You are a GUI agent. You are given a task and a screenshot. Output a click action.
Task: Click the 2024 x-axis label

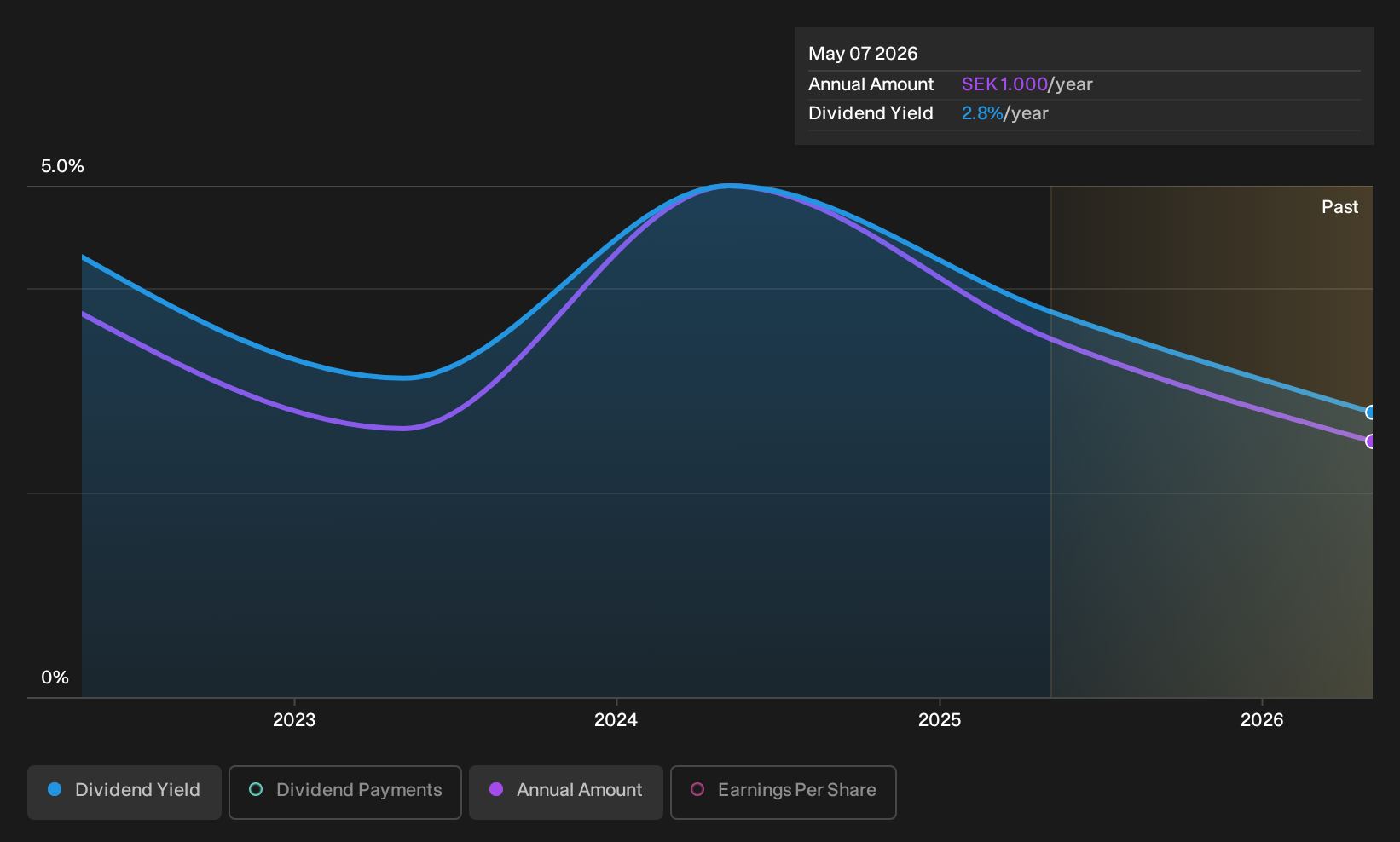616,720
